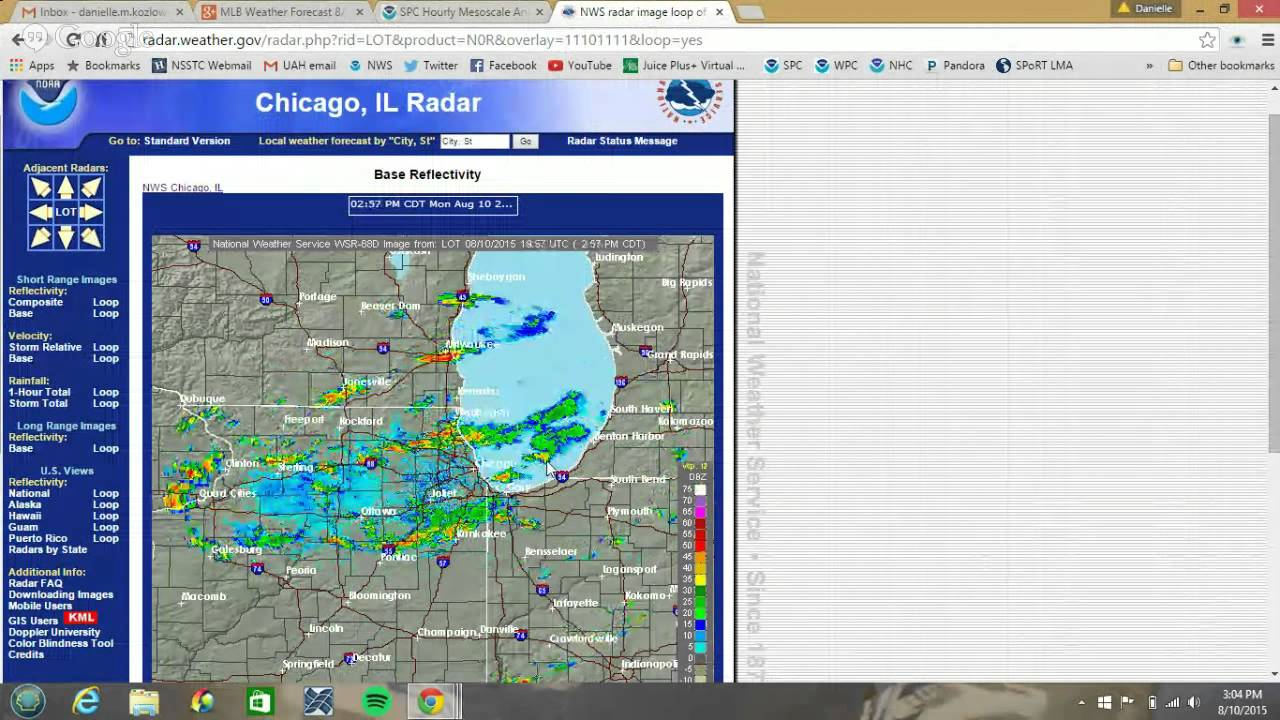Open the Pandora bookmark
The image size is (1280, 720).
click(x=954, y=65)
